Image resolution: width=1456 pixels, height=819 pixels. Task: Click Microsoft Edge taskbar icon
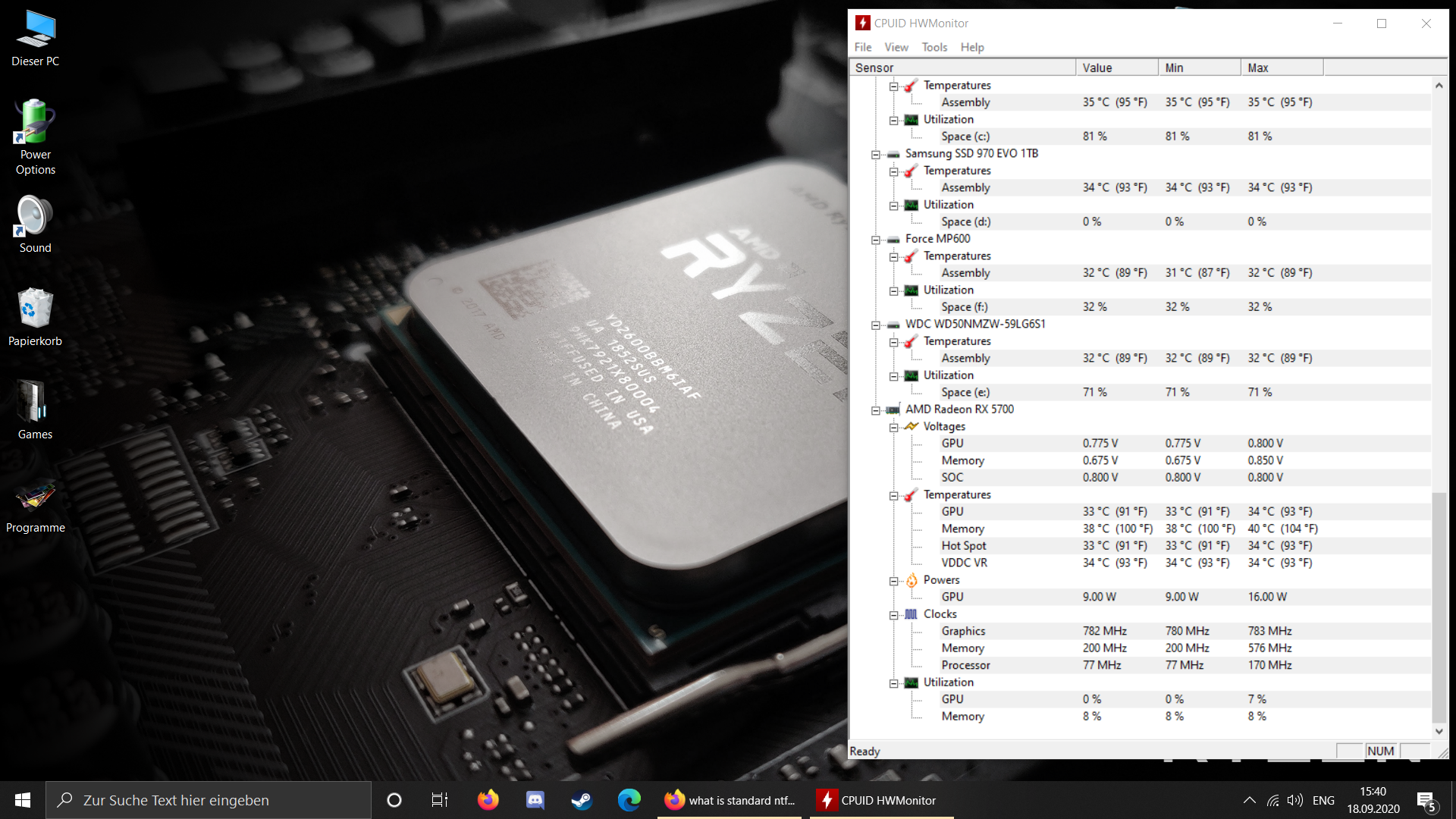629,800
